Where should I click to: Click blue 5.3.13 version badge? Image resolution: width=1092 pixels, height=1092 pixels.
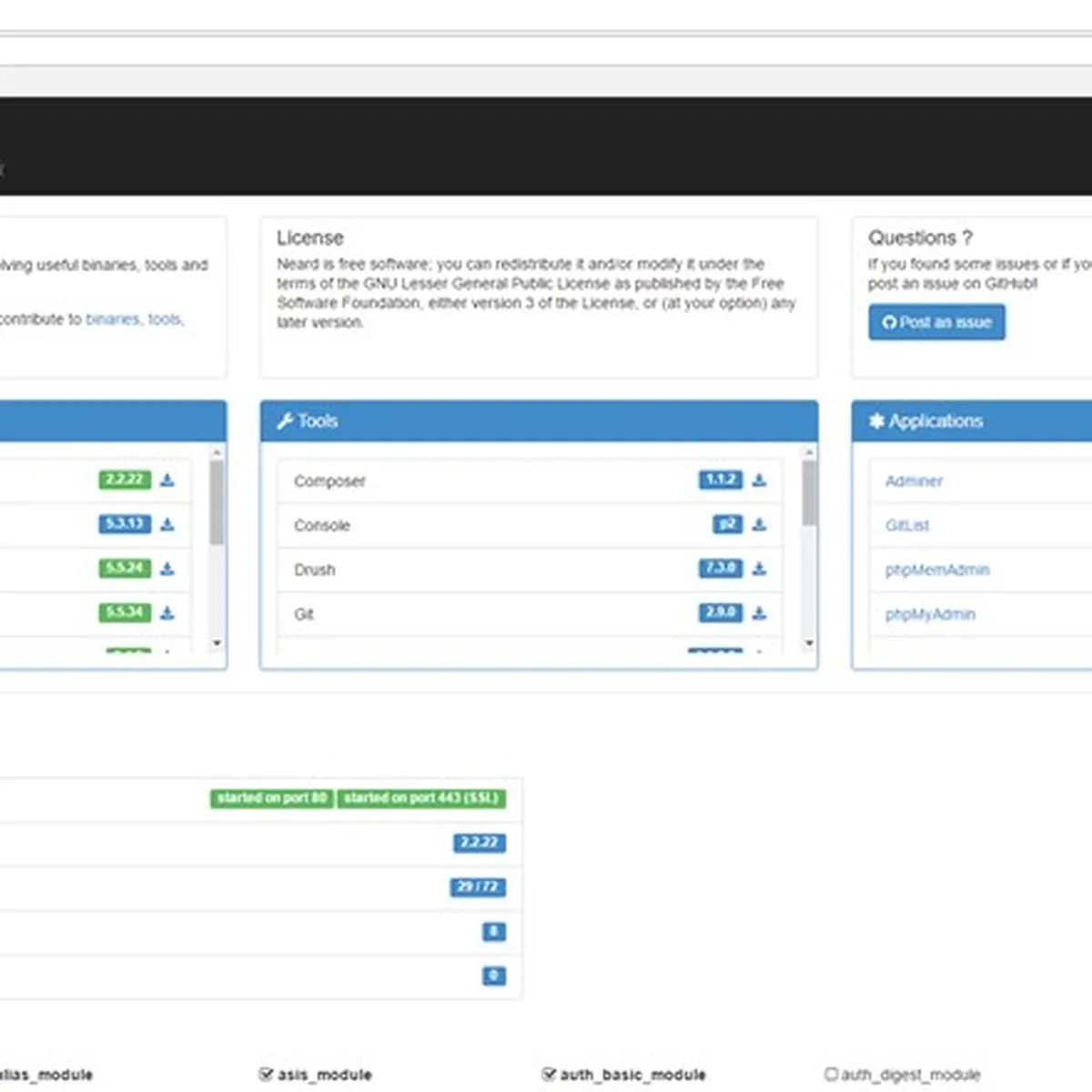click(x=125, y=524)
